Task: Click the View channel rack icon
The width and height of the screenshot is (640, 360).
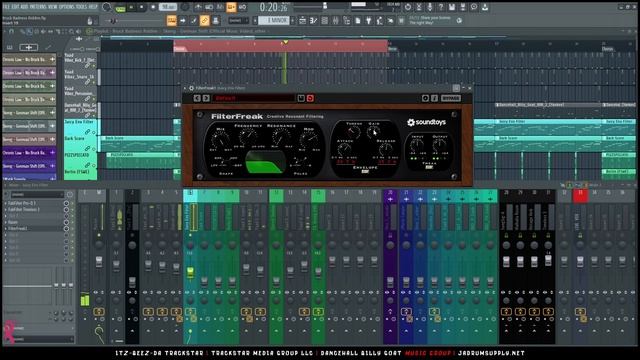Action: pos(325,20)
